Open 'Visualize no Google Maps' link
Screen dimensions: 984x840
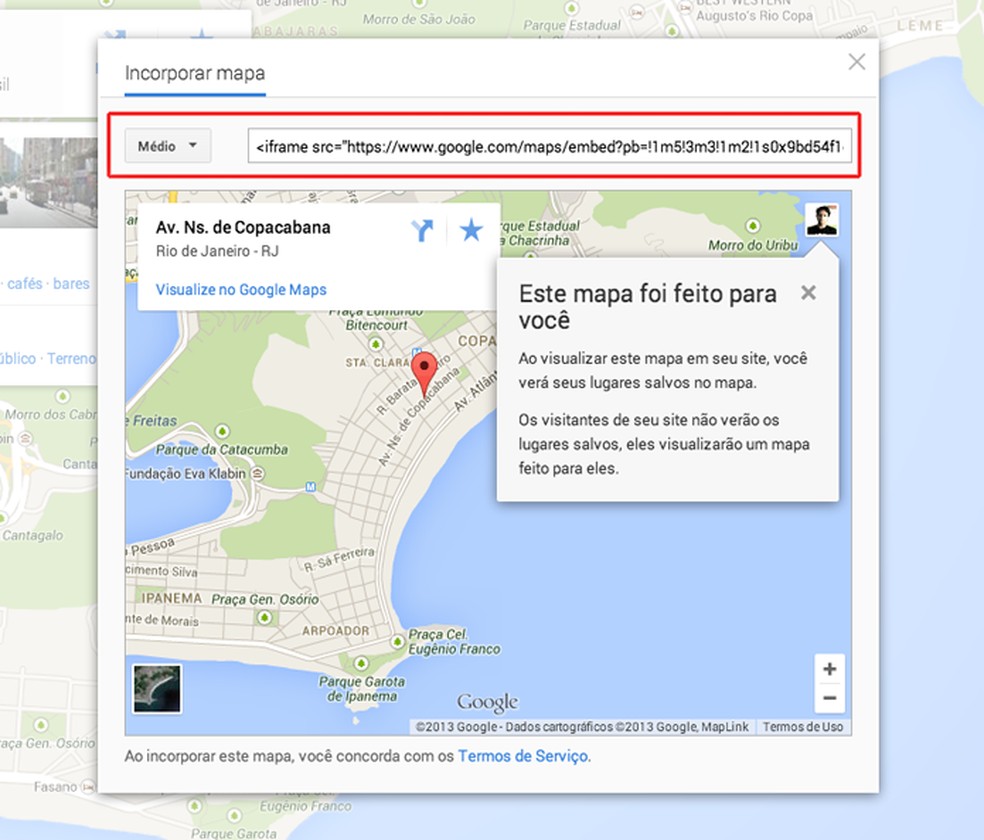coord(240,289)
